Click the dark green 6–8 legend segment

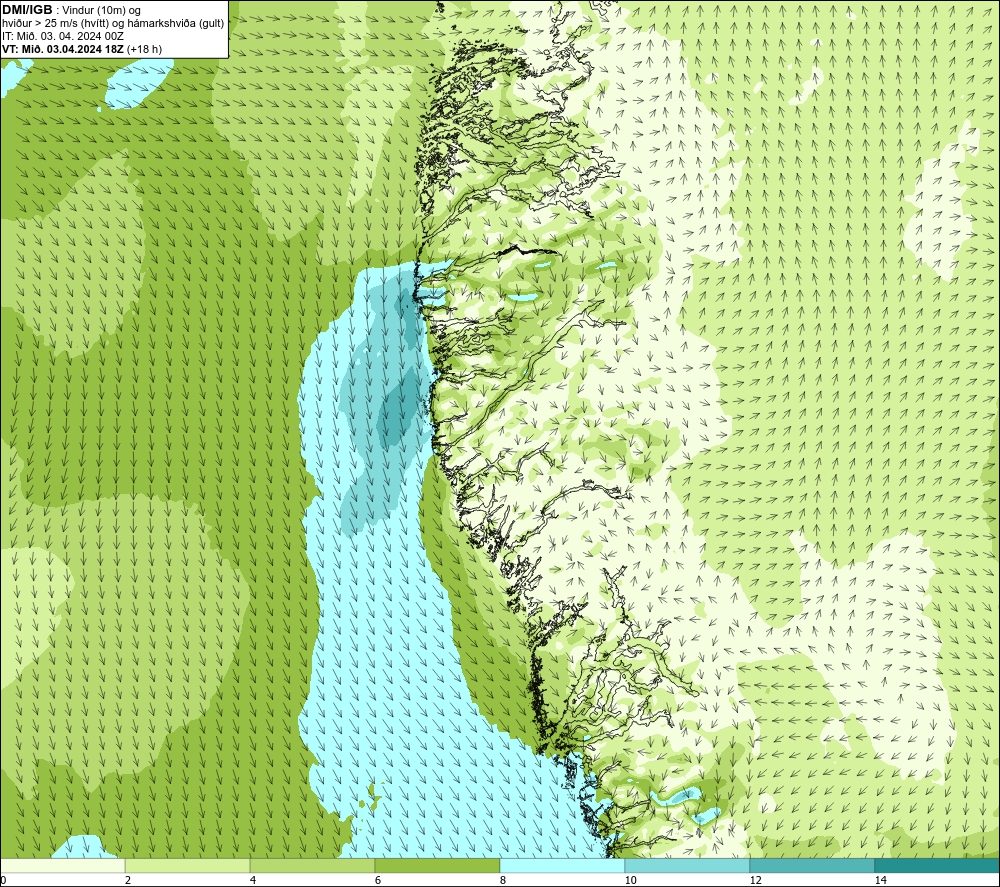tap(438, 866)
